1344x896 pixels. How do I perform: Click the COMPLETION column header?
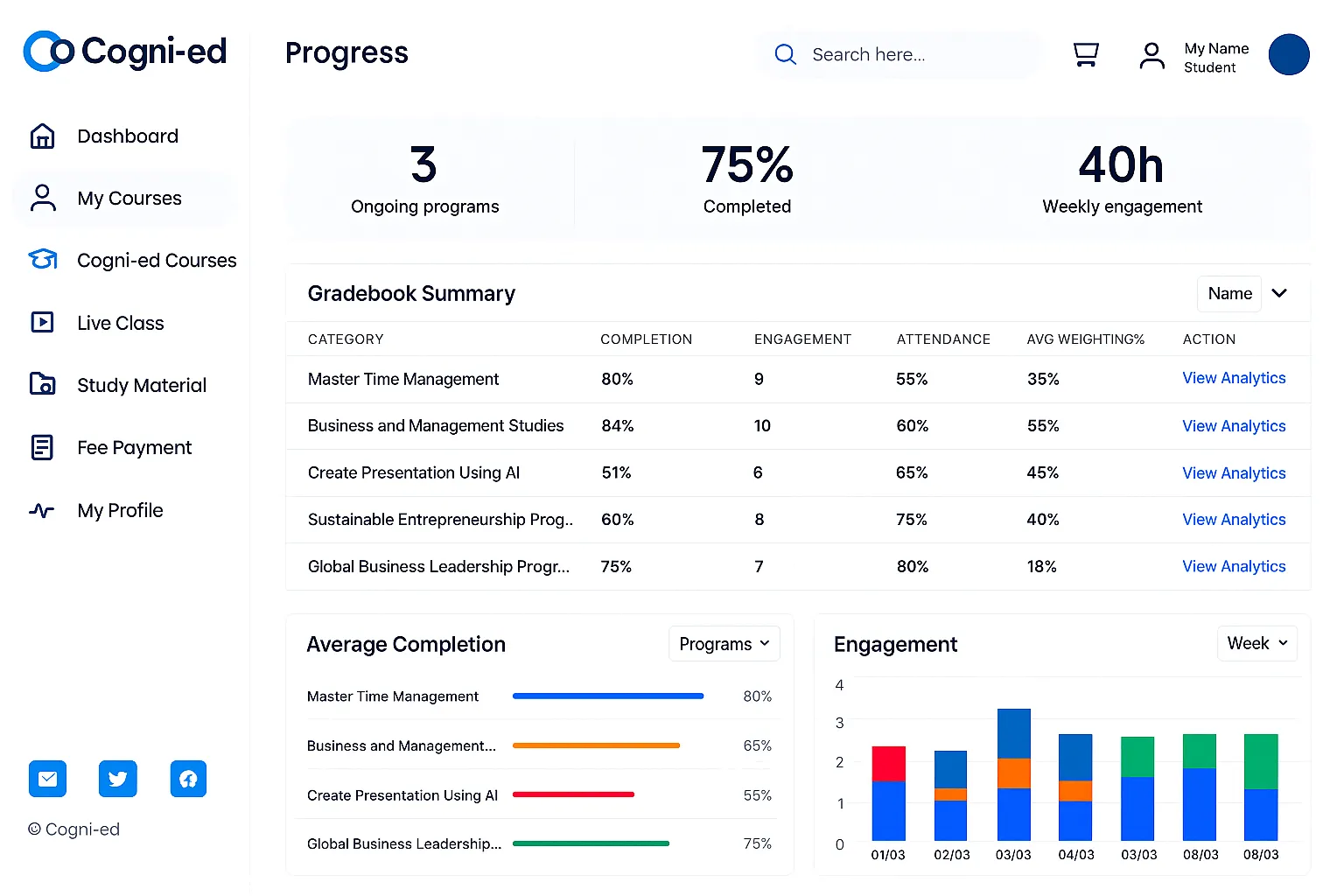pyautogui.click(x=646, y=339)
